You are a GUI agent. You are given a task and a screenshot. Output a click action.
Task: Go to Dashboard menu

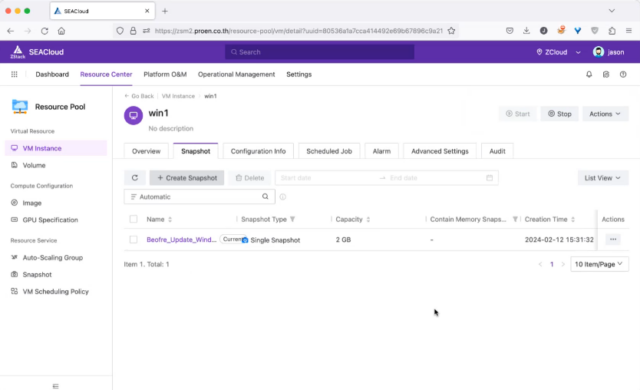(x=52, y=74)
